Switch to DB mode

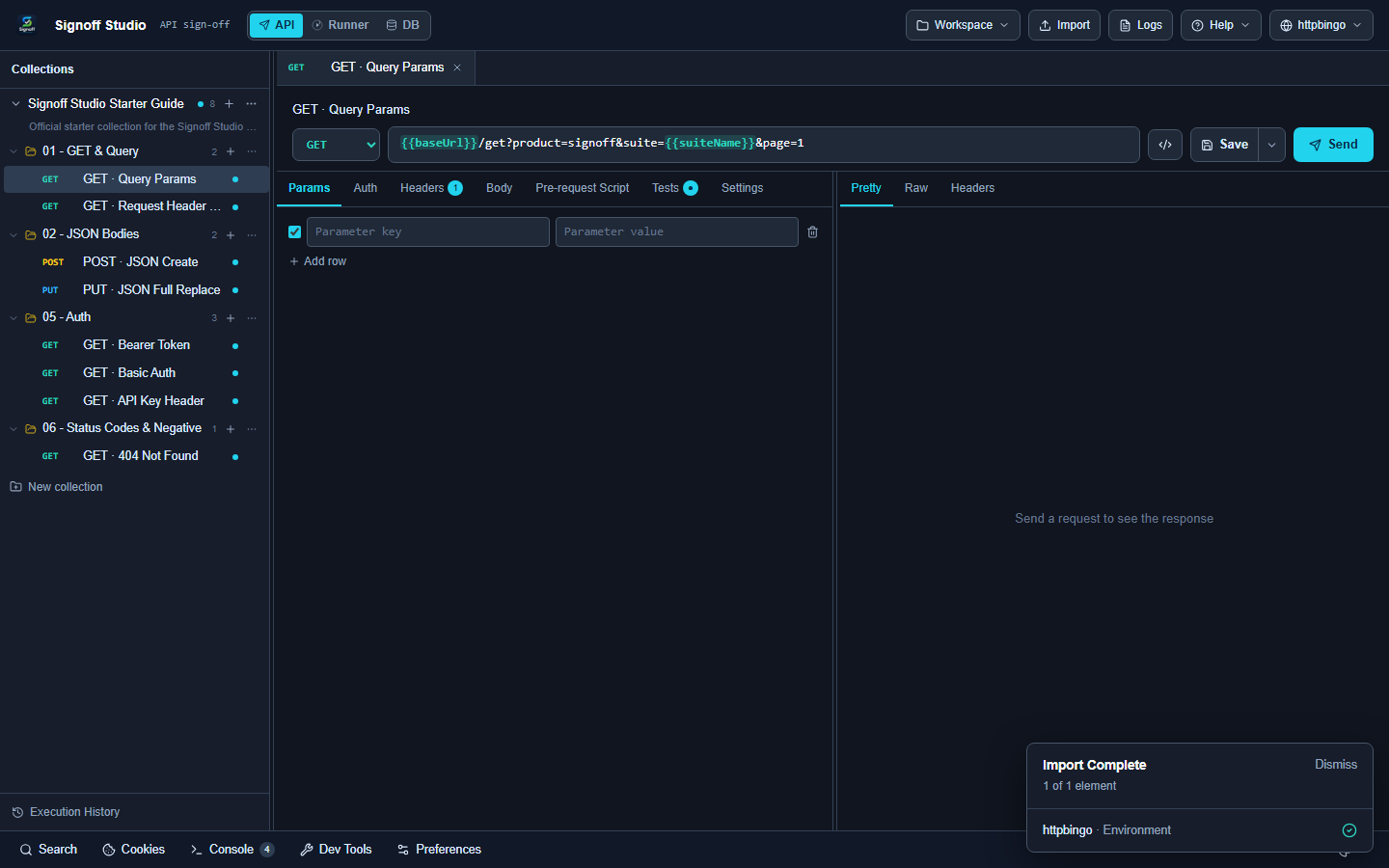tap(403, 25)
